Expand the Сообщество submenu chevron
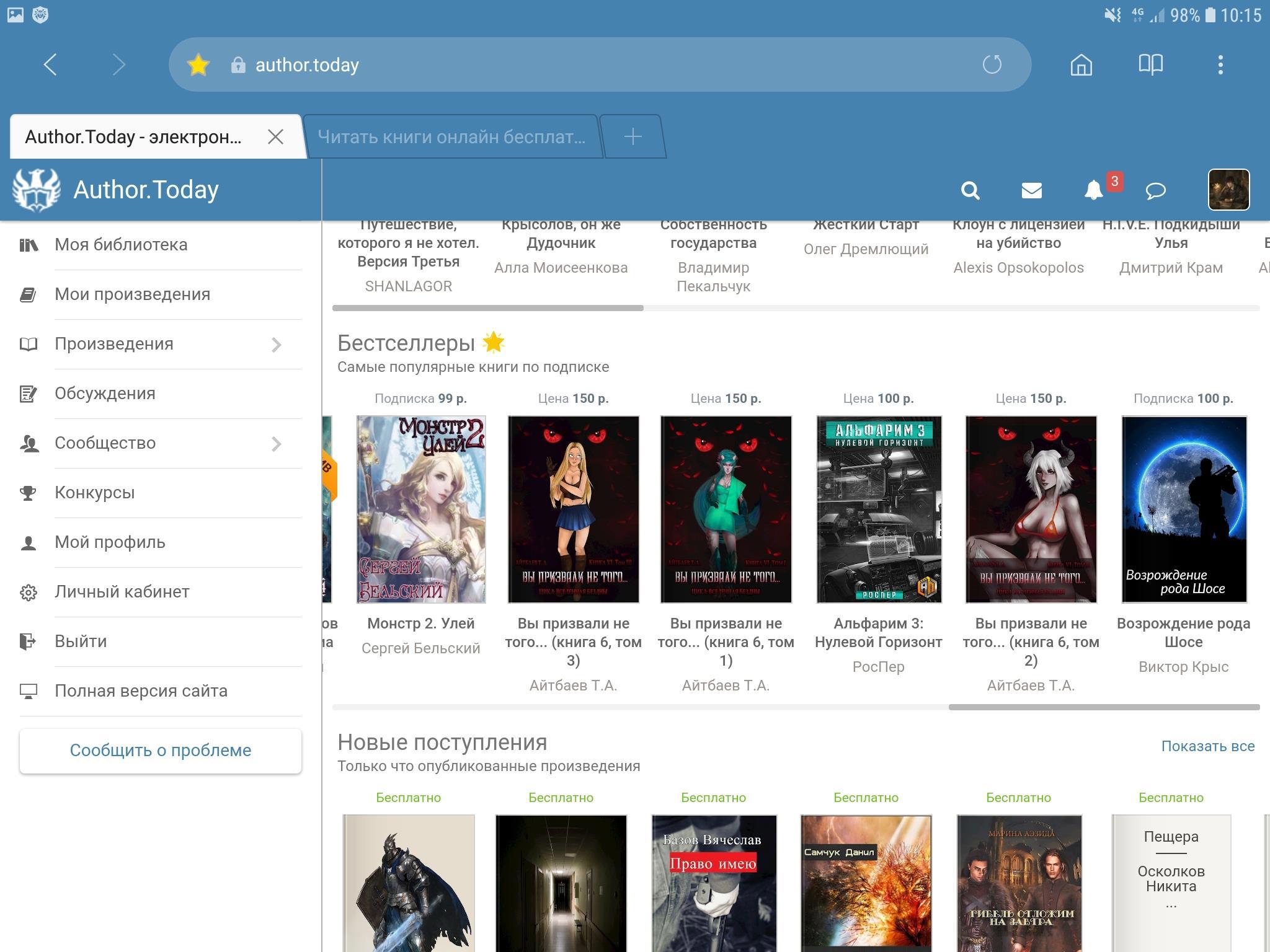Screen dimensions: 1270x952 tap(277, 444)
